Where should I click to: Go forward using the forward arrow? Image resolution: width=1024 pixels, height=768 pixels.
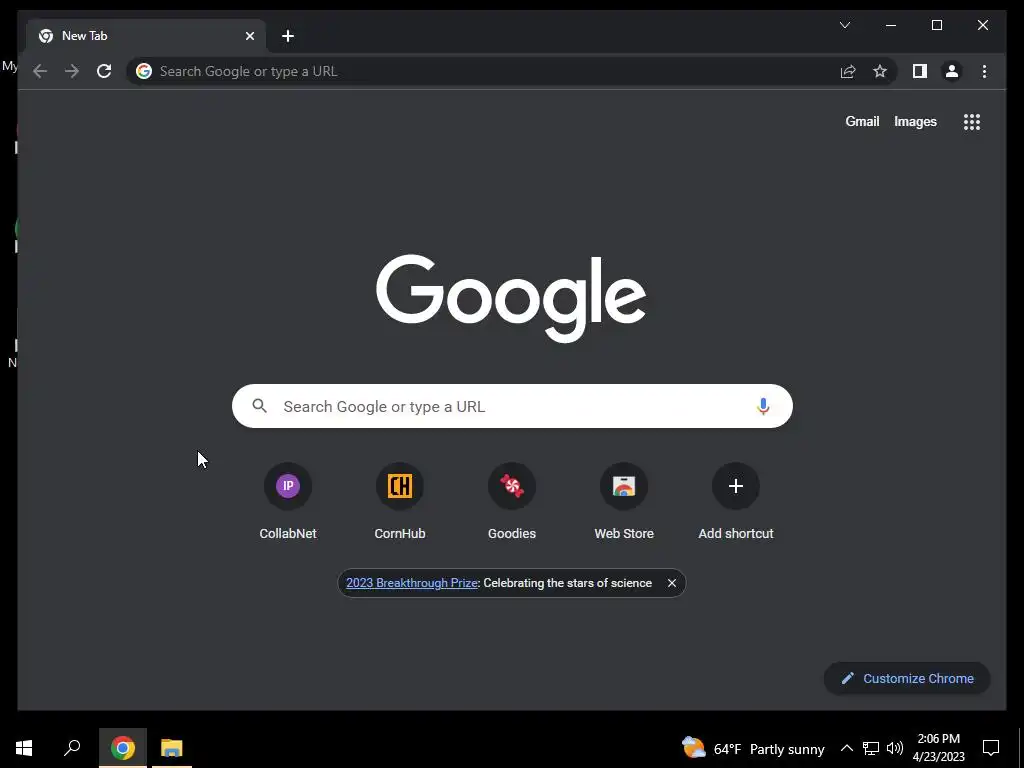click(x=72, y=71)
